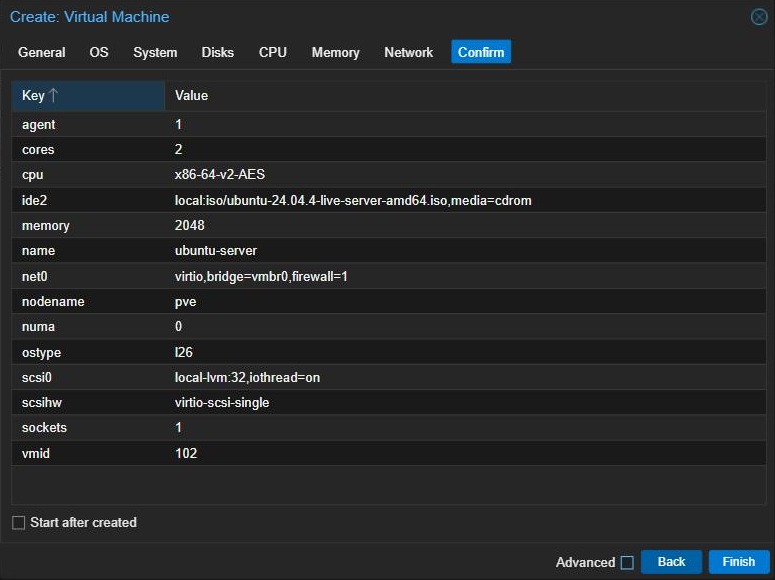Image resolution: width=775 pixels, height=580 pixels.
Task: Click the ide2 row key
Action: click(x=35, y=201)
